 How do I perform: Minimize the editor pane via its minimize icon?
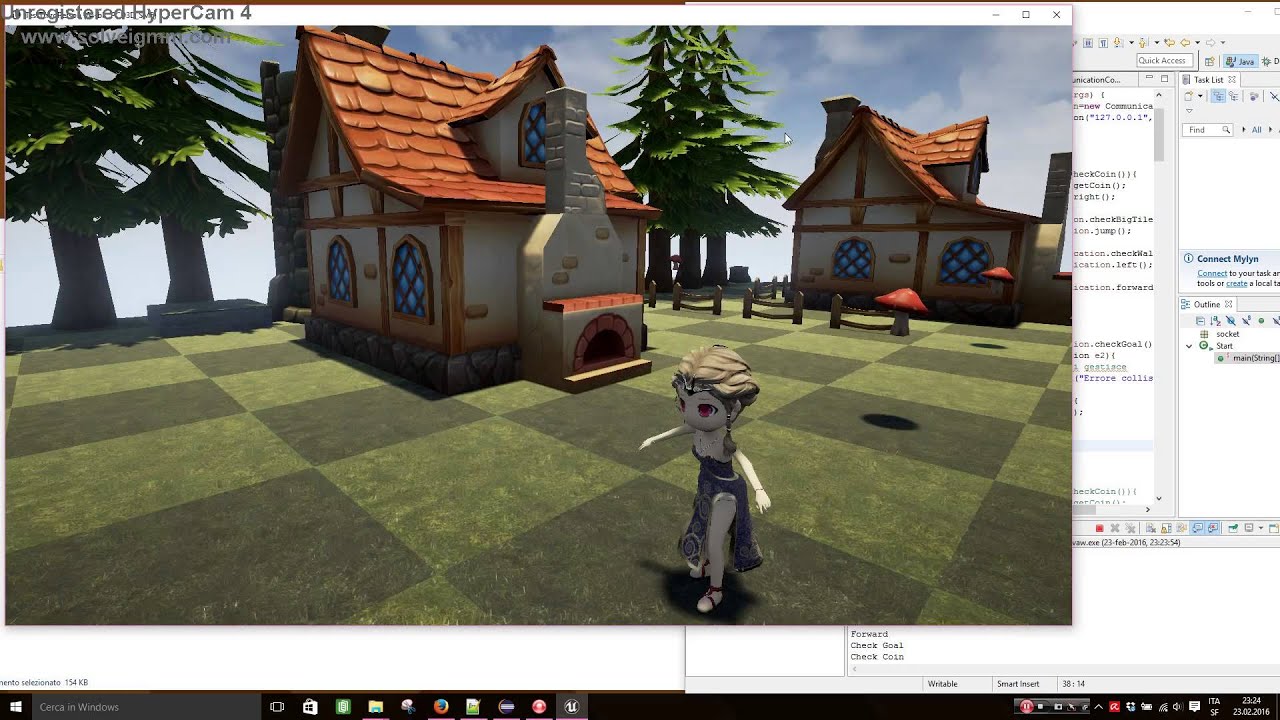[x=1149, y=78]
